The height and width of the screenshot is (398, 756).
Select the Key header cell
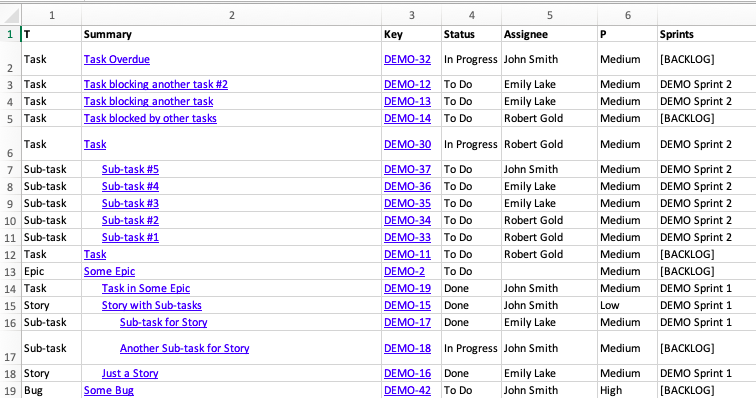tap(411, 34)
